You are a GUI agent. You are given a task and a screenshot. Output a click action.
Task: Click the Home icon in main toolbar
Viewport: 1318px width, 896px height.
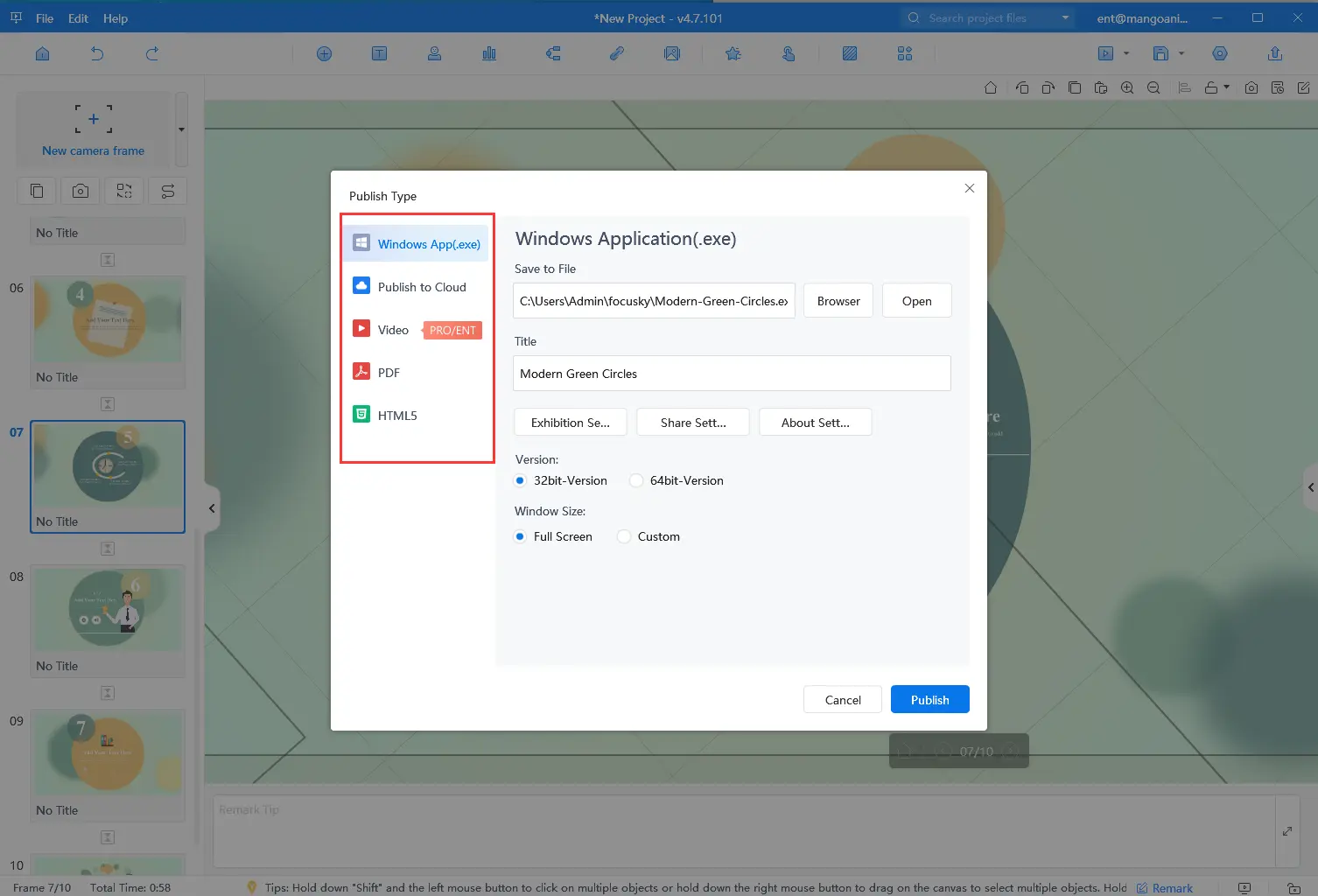(42, 53)
